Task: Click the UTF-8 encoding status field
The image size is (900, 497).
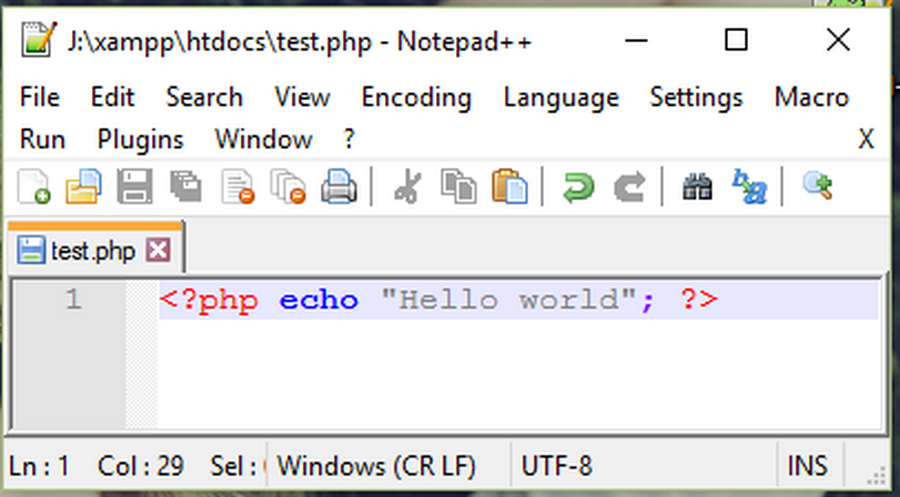Action: point(556,466)
